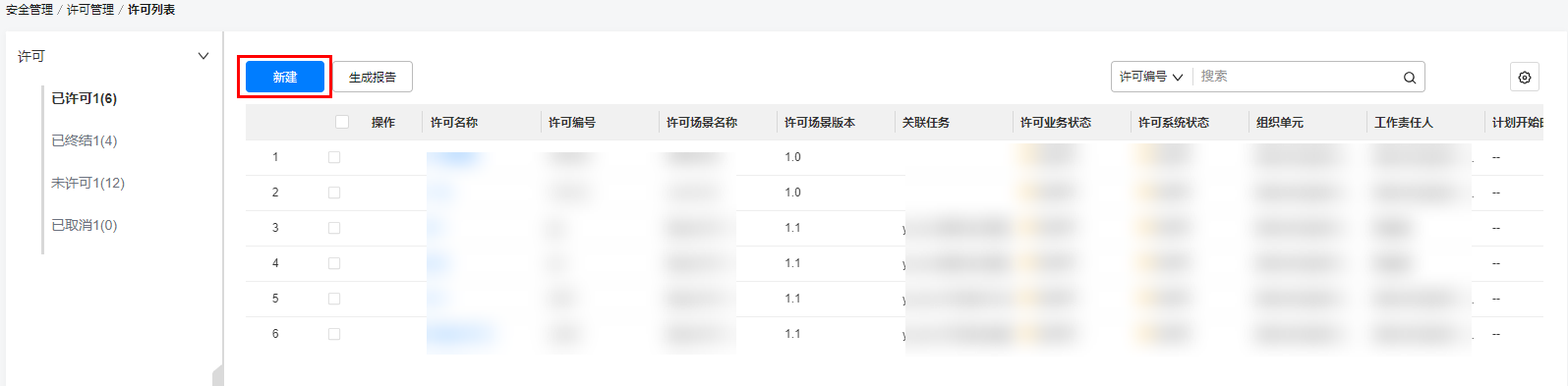Screen dimensions: 1568x386
Task: Toggle the select-all header checkbox
Action: [x=342, y=122]
